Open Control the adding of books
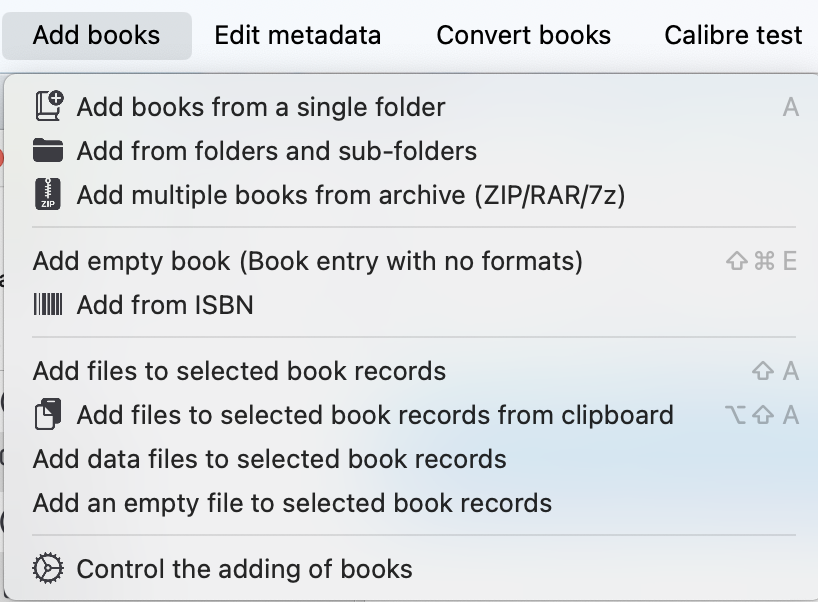818x602 pixels. click(x=244, y=569)
